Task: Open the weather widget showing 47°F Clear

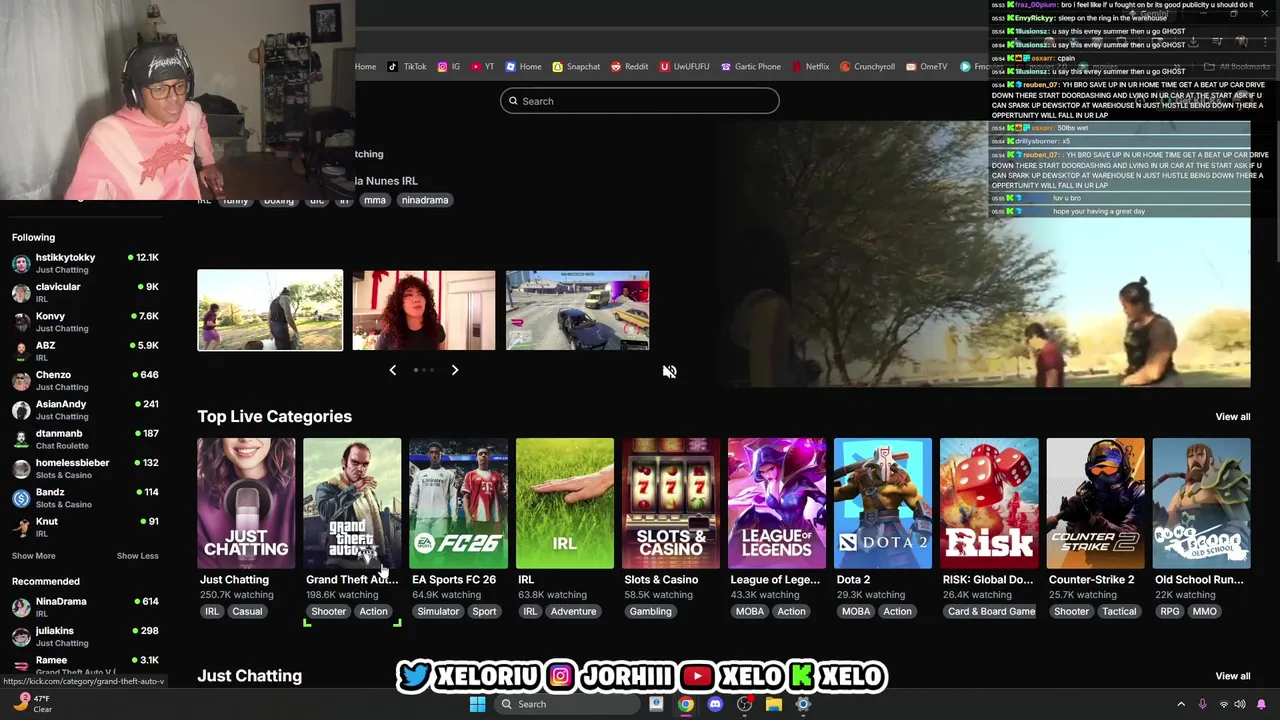Action: tap(32, 703)
